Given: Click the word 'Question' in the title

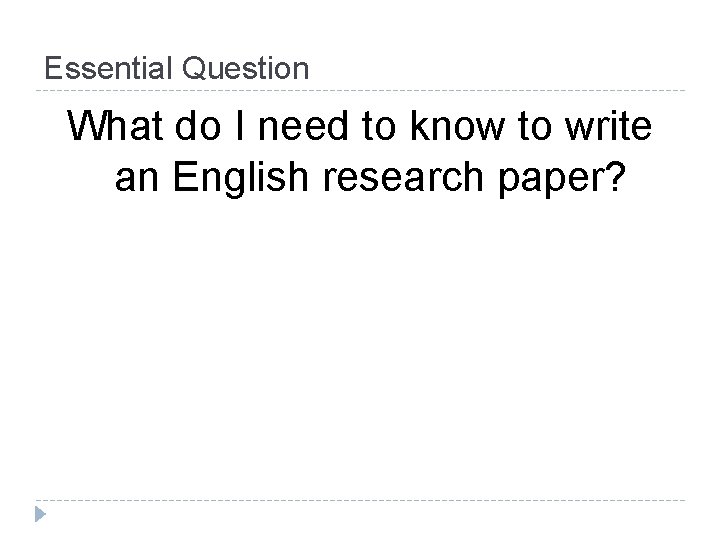Looking at the screenshot, I should [246, 69].
